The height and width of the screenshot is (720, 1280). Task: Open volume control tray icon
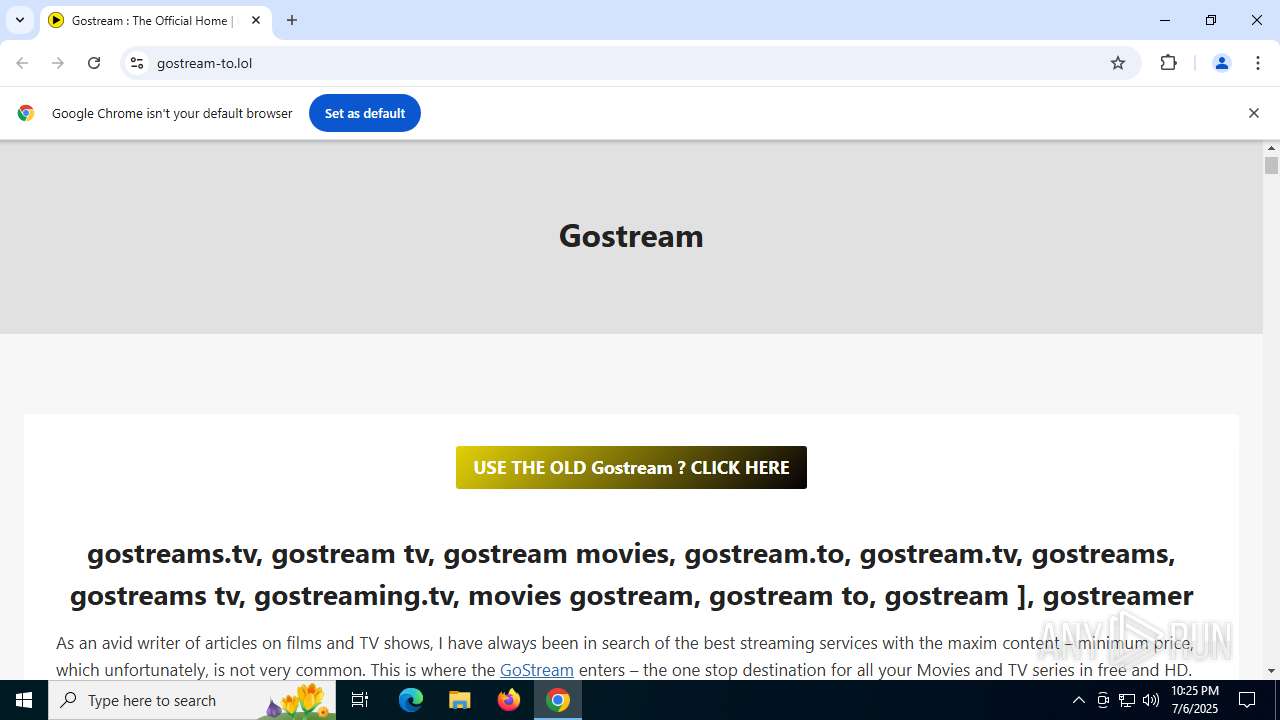[1151, 700]
